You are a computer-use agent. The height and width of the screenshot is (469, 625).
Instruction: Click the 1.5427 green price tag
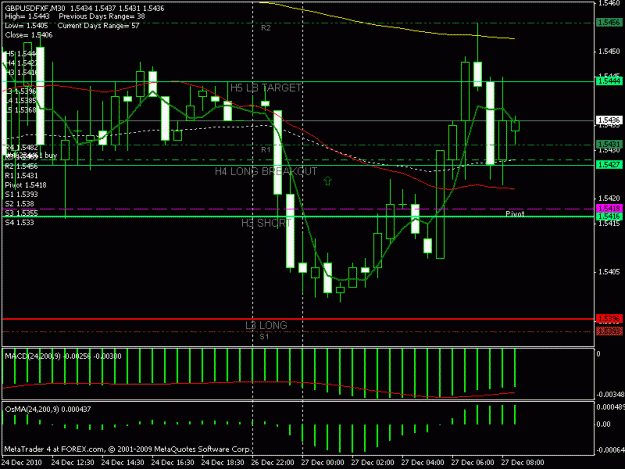[609, 165]
